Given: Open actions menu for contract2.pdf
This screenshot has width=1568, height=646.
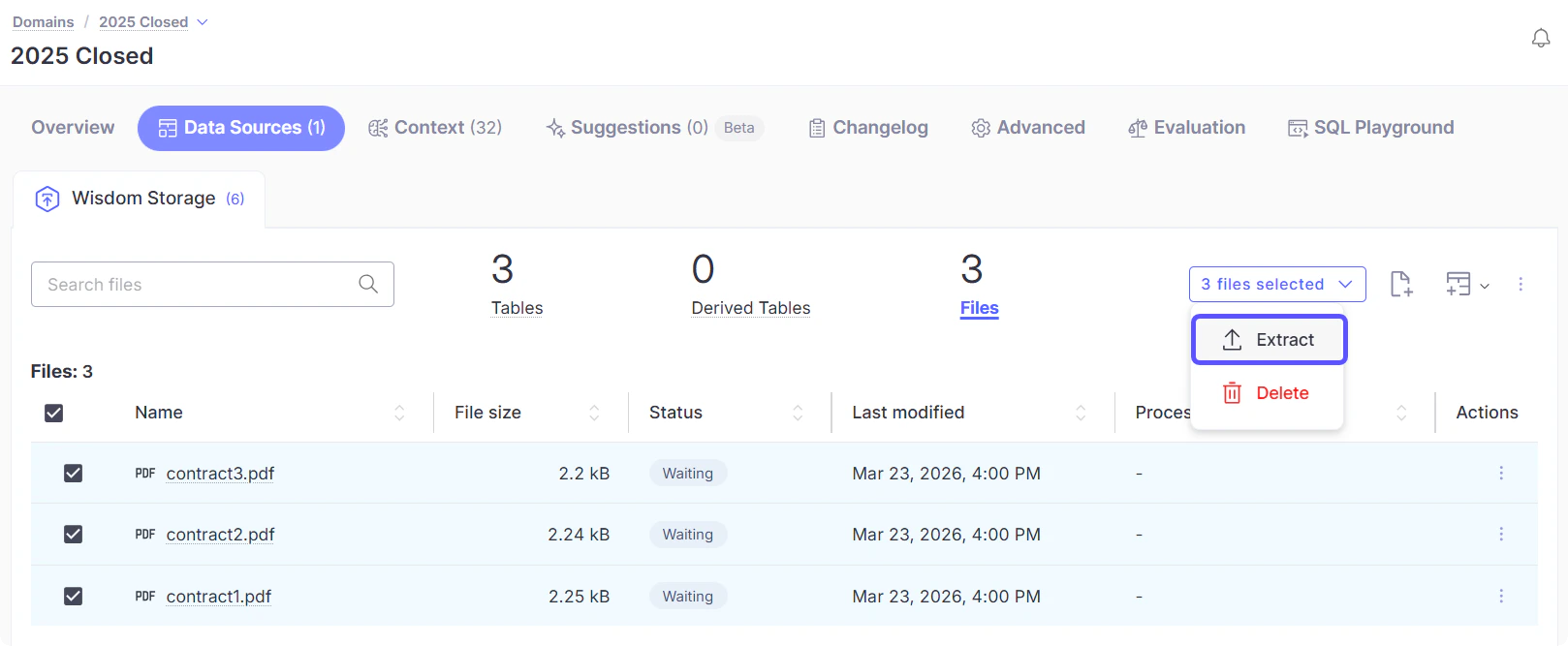Looking at the screenshot, I should point(1501,534).
